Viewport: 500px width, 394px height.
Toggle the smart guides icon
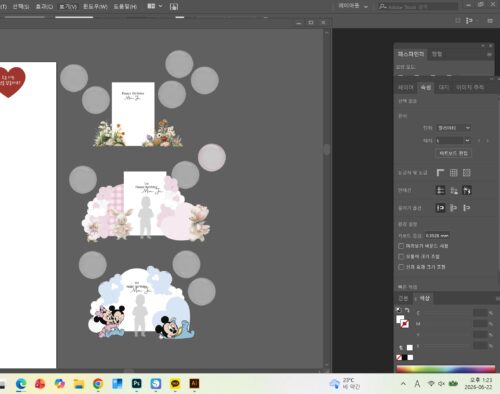point(467,190)
